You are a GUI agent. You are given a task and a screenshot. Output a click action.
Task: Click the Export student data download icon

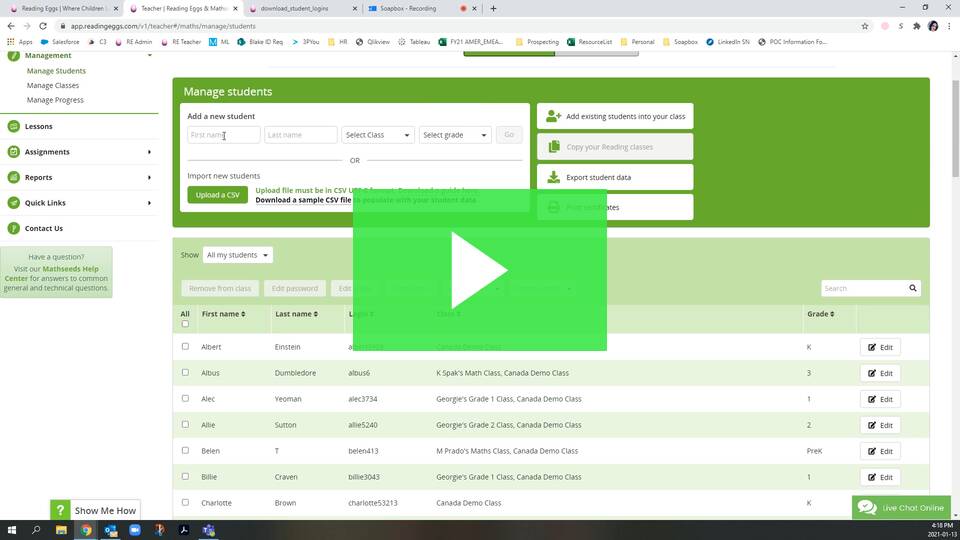[553, 177]
